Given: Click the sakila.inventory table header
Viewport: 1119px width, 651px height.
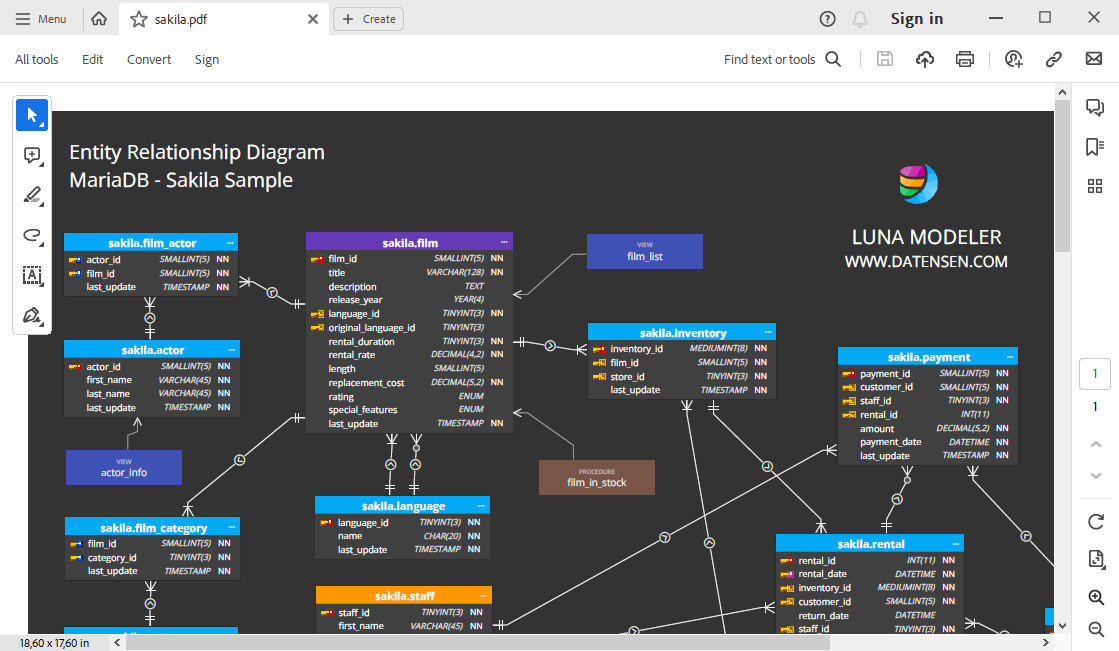Looking at the screenshot, I should [x=682, y=333].
